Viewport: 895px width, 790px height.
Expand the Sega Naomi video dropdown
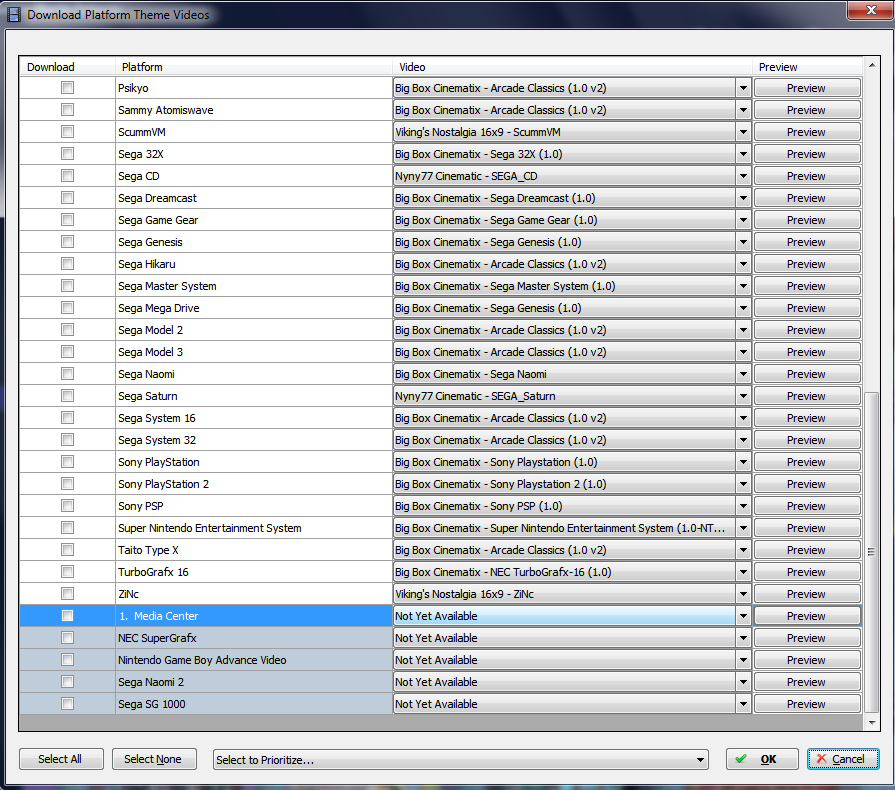tap(743, 374)
